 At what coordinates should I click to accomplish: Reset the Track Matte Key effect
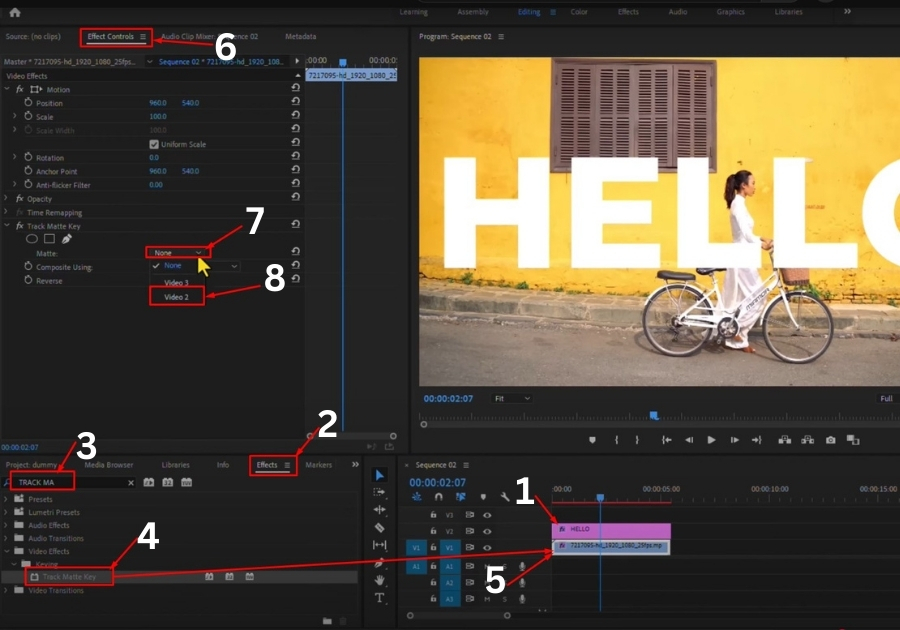296,224
